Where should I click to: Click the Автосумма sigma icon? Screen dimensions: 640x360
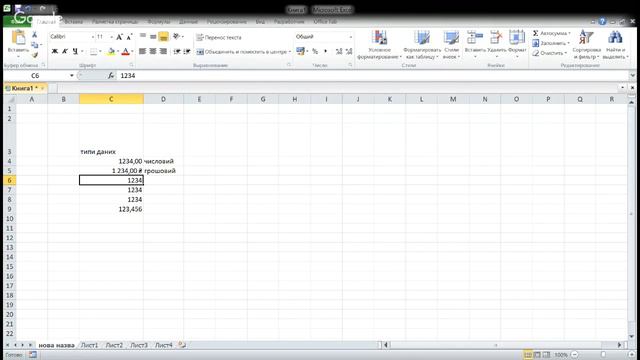[536, 33]
